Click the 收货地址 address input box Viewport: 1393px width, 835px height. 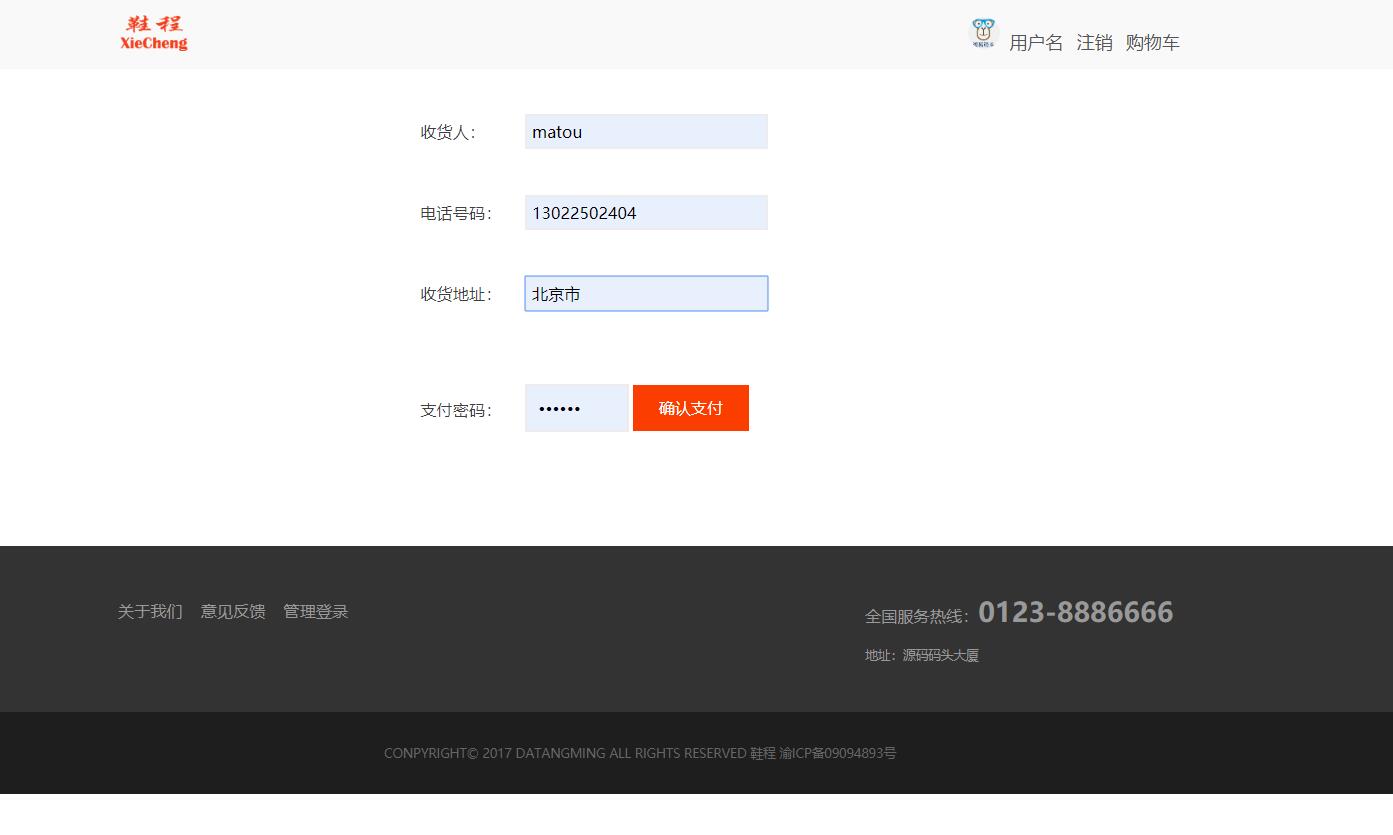(x=645, y=293)
